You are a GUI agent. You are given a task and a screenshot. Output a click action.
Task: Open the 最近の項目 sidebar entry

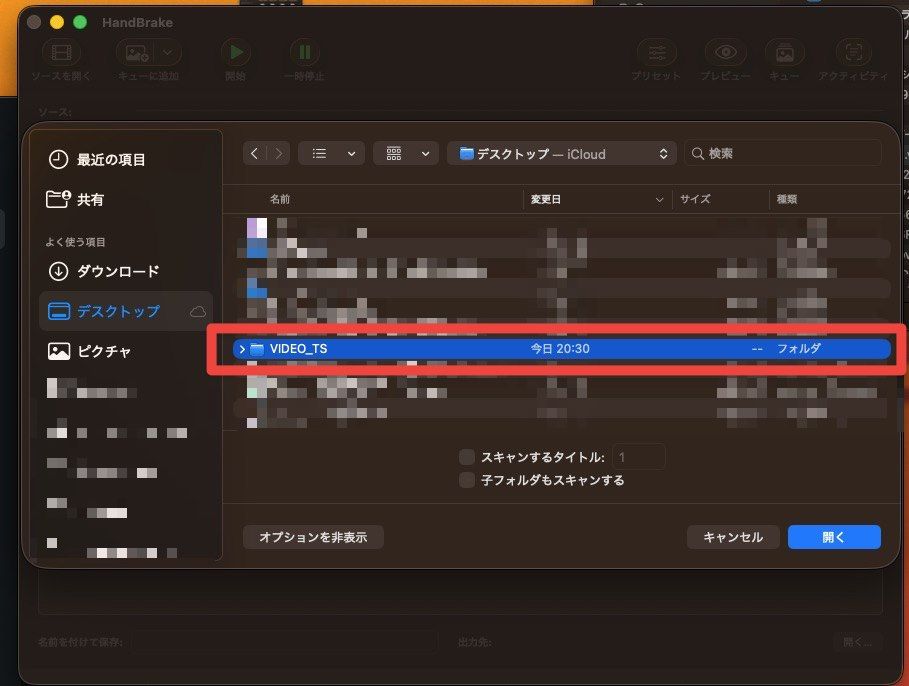click(97, 159)
